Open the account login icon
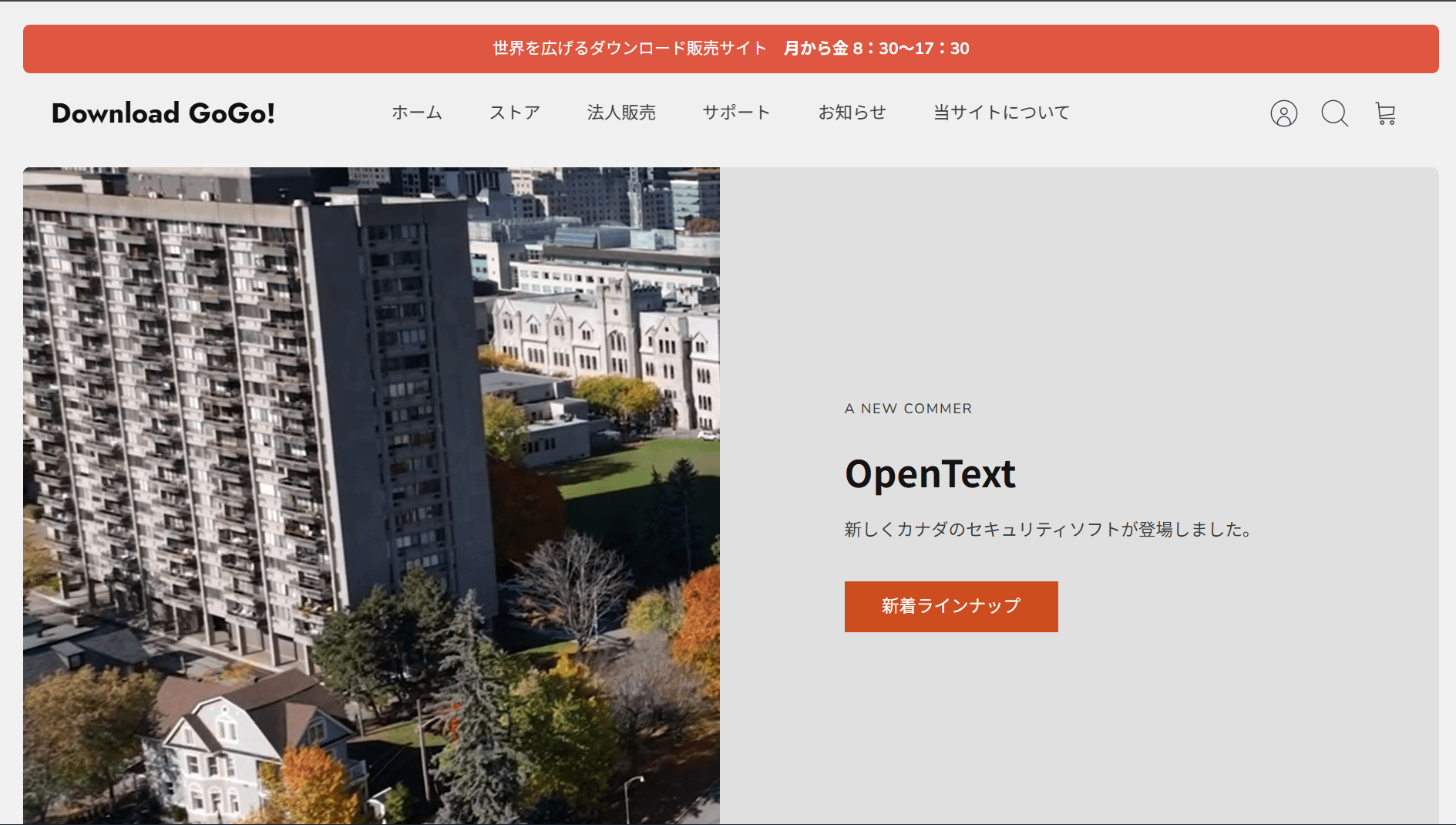 (x=1283, y=113)
